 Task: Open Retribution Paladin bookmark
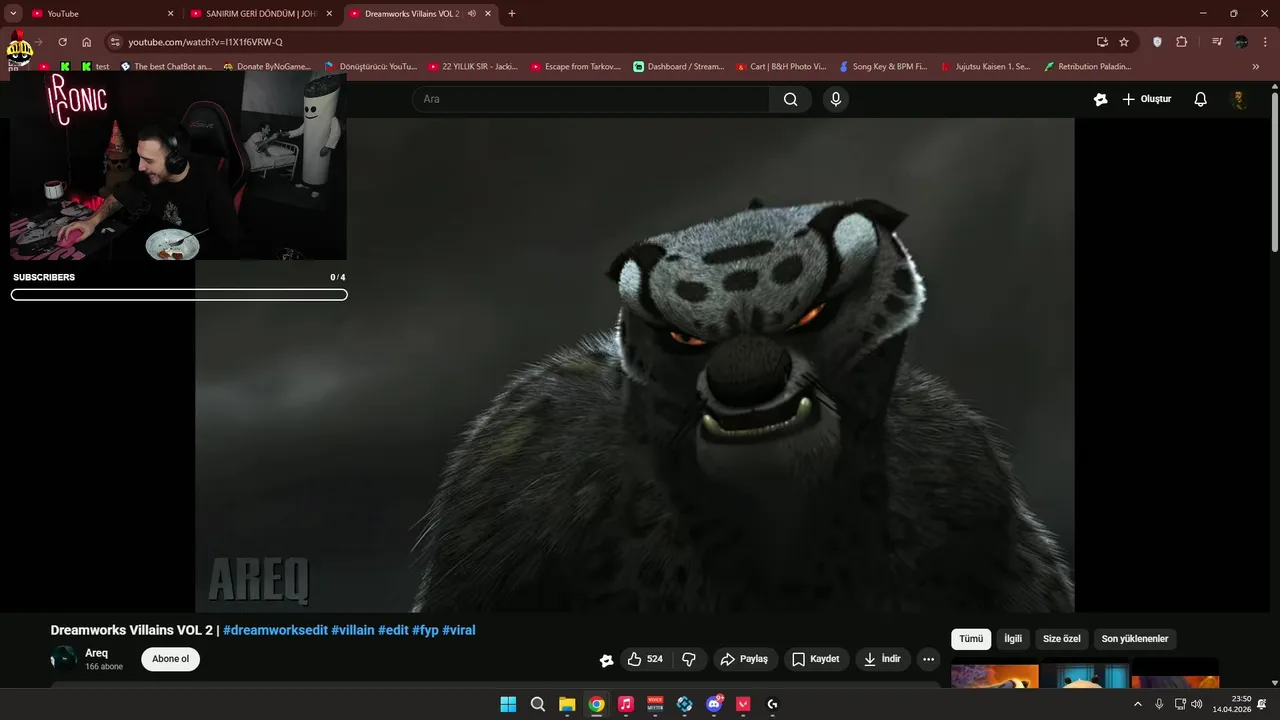click(x=1088, y=66)
